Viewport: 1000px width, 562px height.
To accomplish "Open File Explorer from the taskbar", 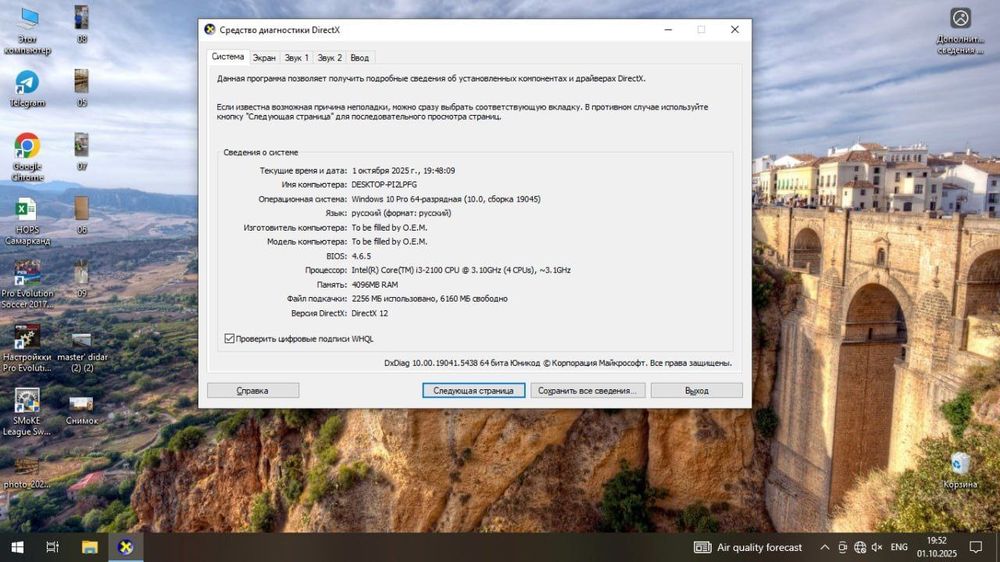I will (x=89, y=547).
